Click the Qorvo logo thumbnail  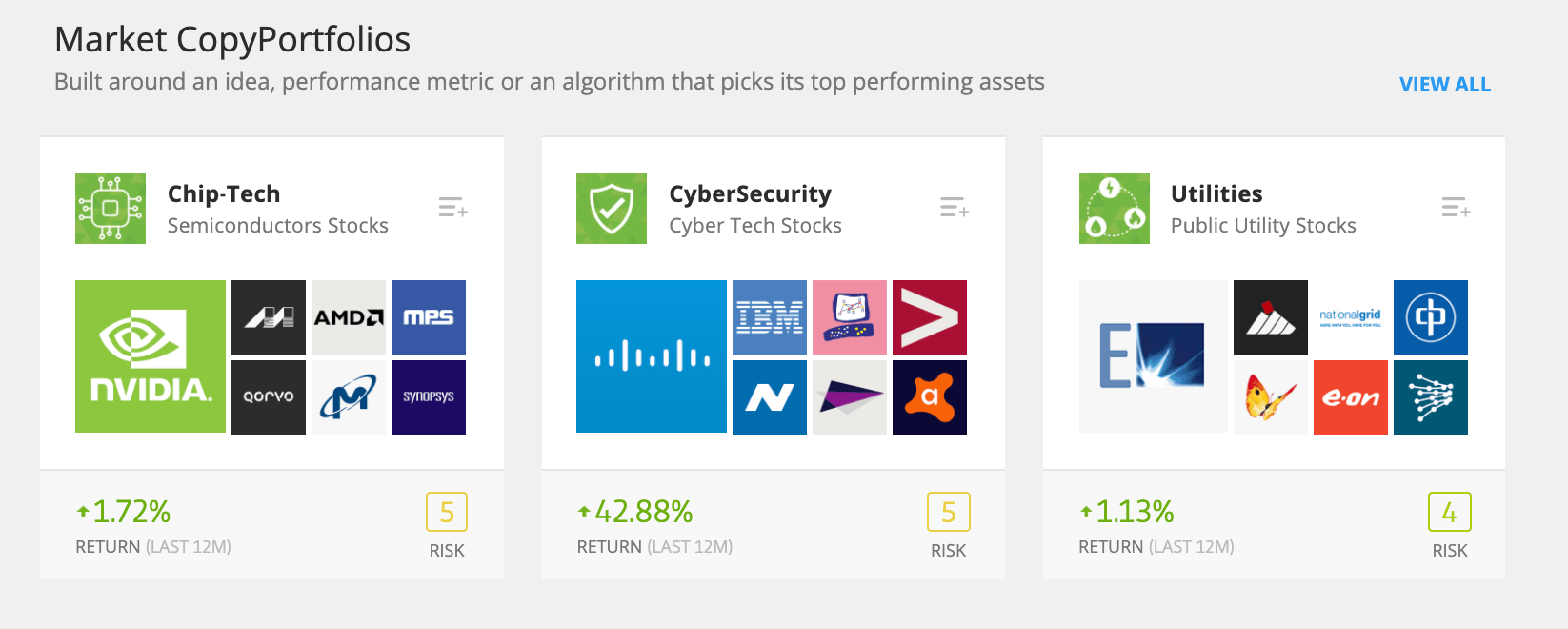[268, 397]
